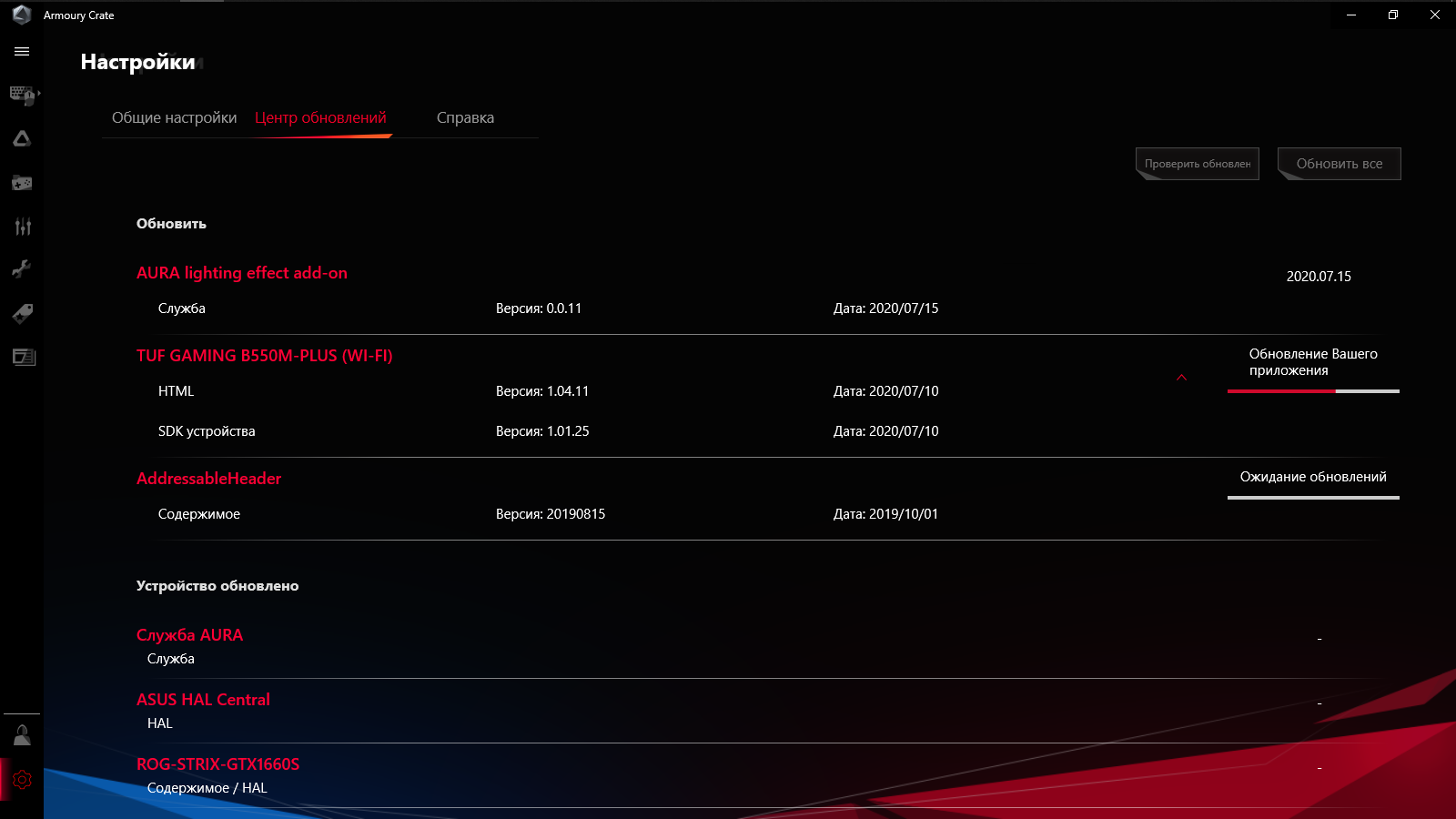
Task: Open the Devices sidebar icon
Action: [x=23, y=95]
